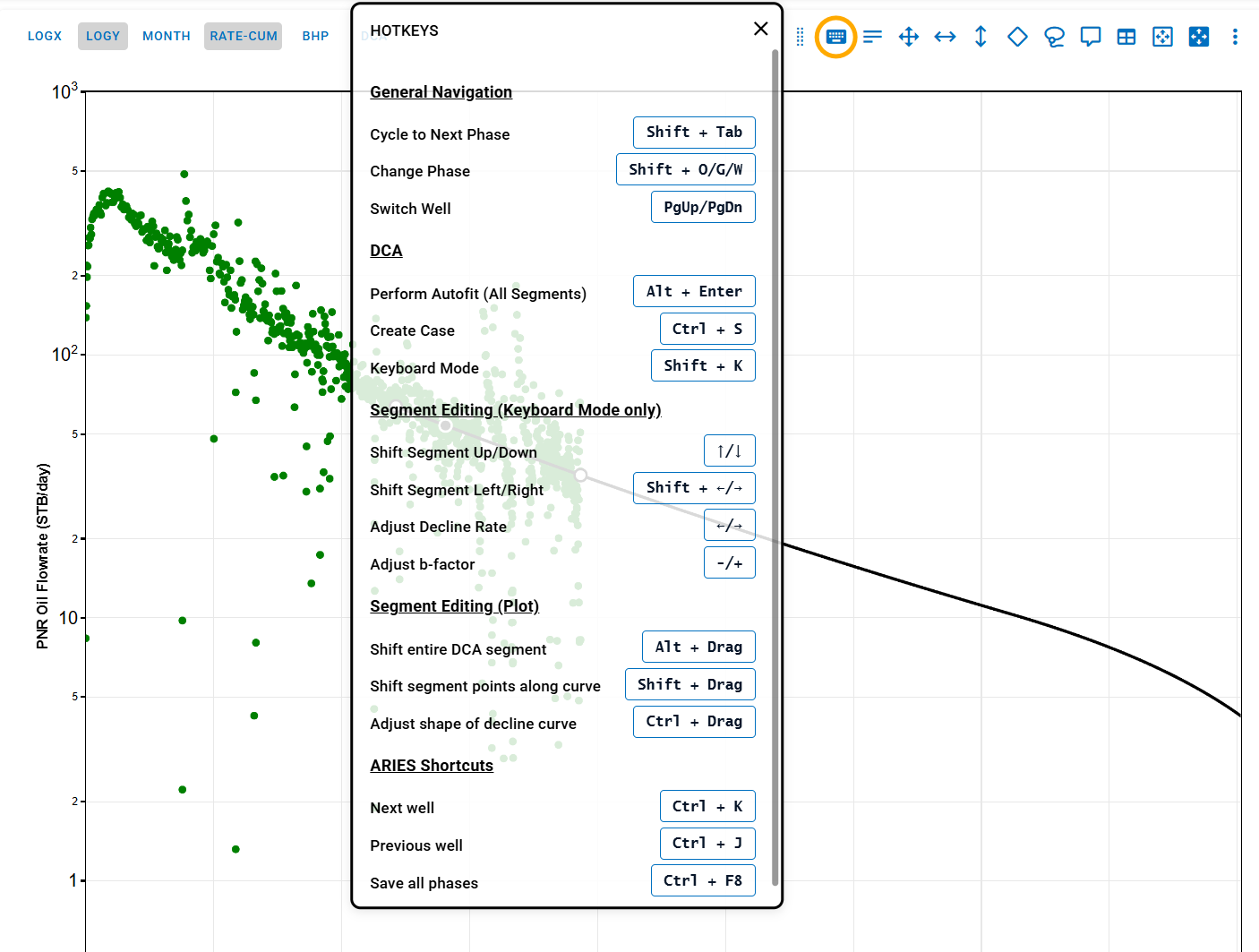Click the Segment Editing (Keyboard Mode only) heading
The width and height of the screenshot is (1259, 952).
pos(516,410)
